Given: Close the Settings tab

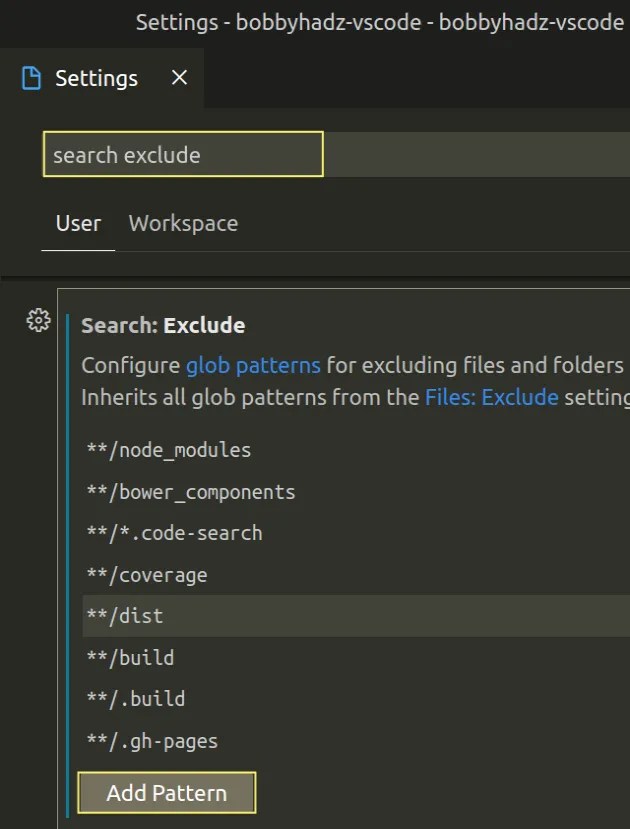Looking at the screenshot, I should tap(178, 76).
